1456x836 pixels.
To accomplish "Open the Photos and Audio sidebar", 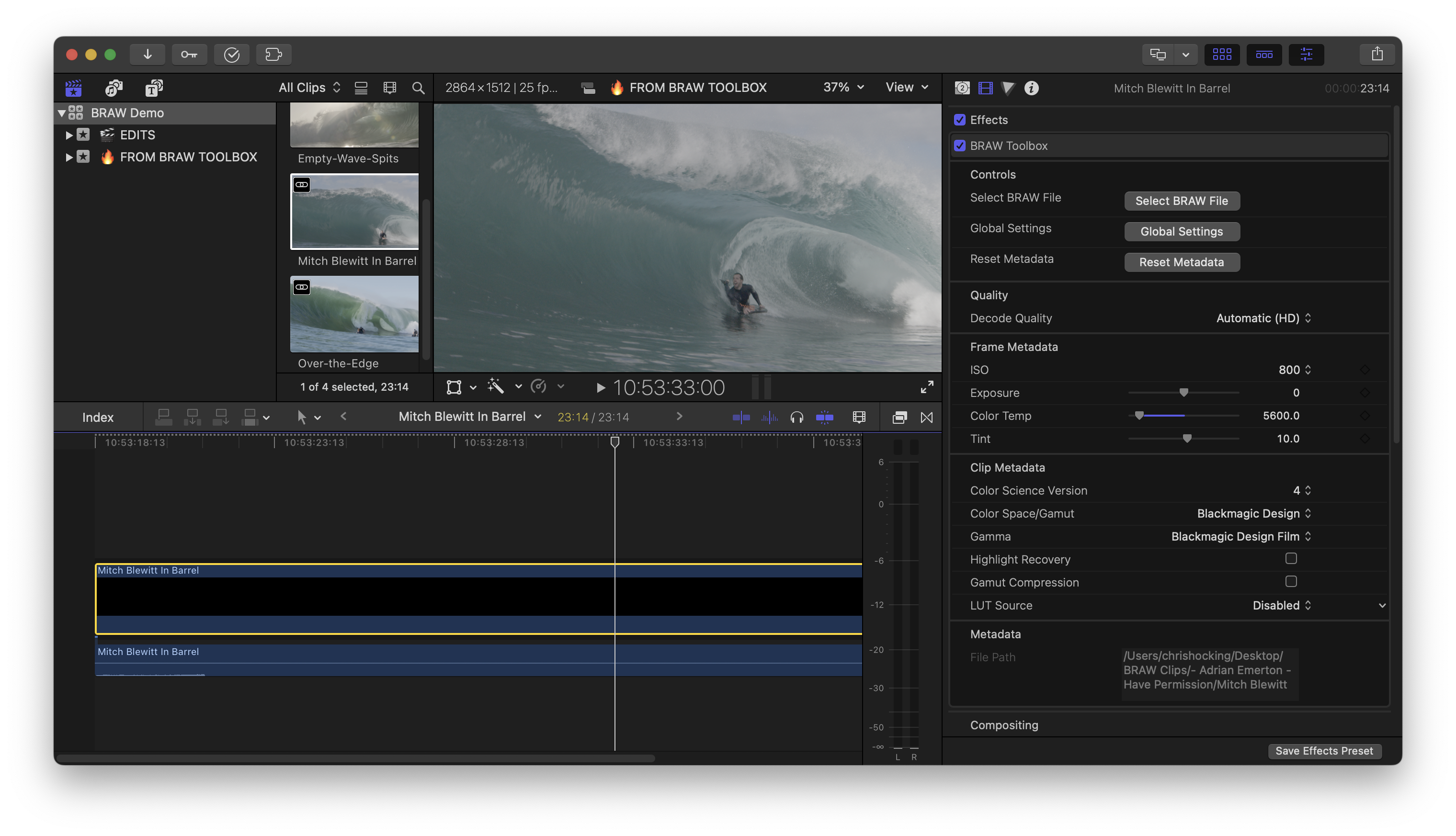I will tap(114, 88).
